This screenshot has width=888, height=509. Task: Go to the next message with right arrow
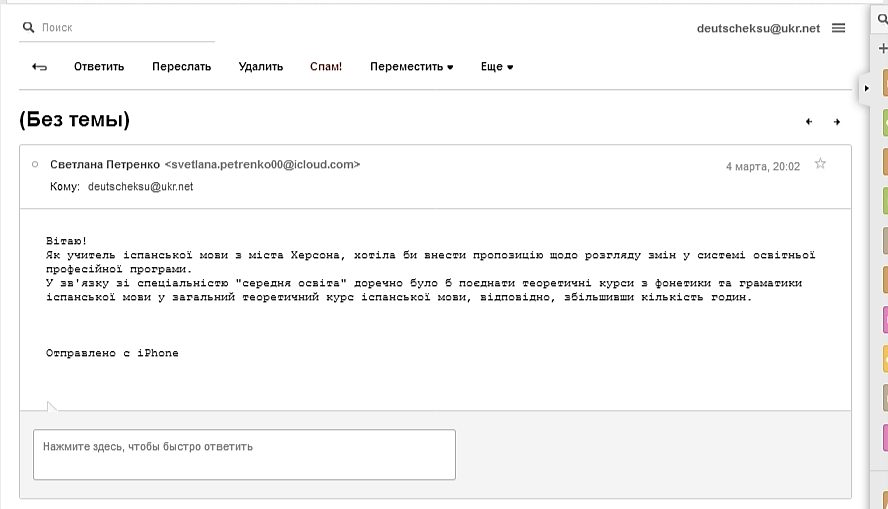pyautogui.click(x=836, y=122)
